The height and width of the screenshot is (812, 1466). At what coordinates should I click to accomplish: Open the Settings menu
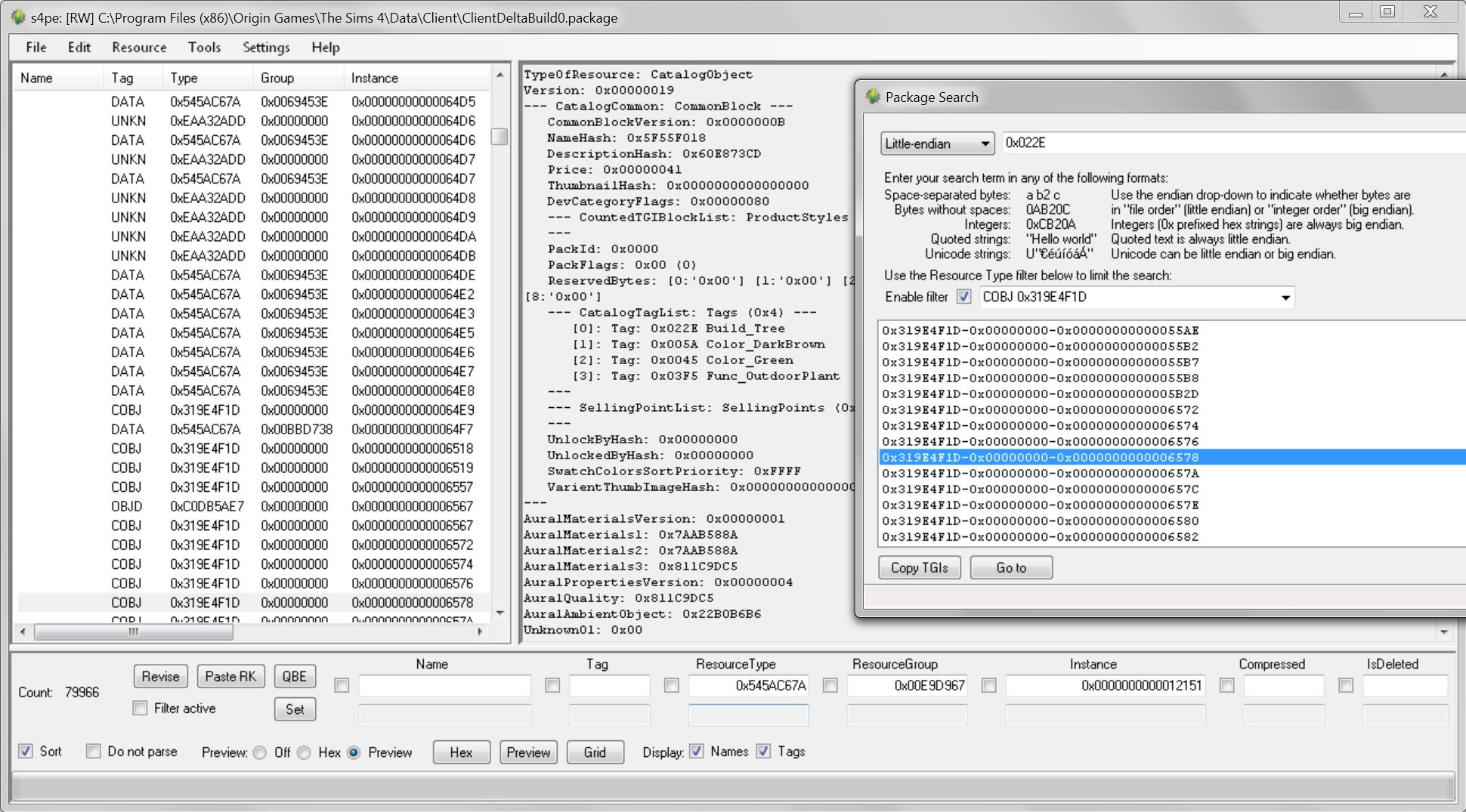coord(266,47)
